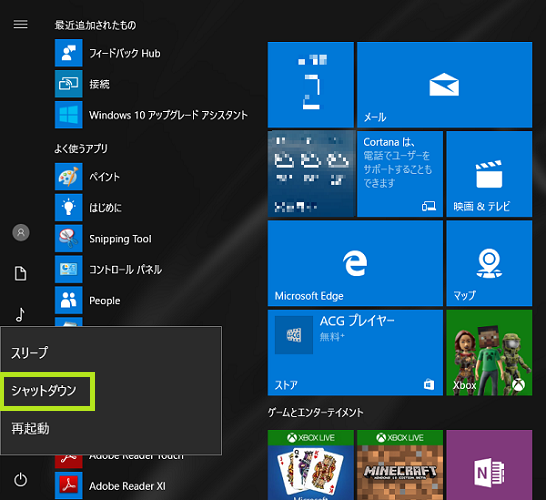Click the Snipping Tool label

pos(120,239)
